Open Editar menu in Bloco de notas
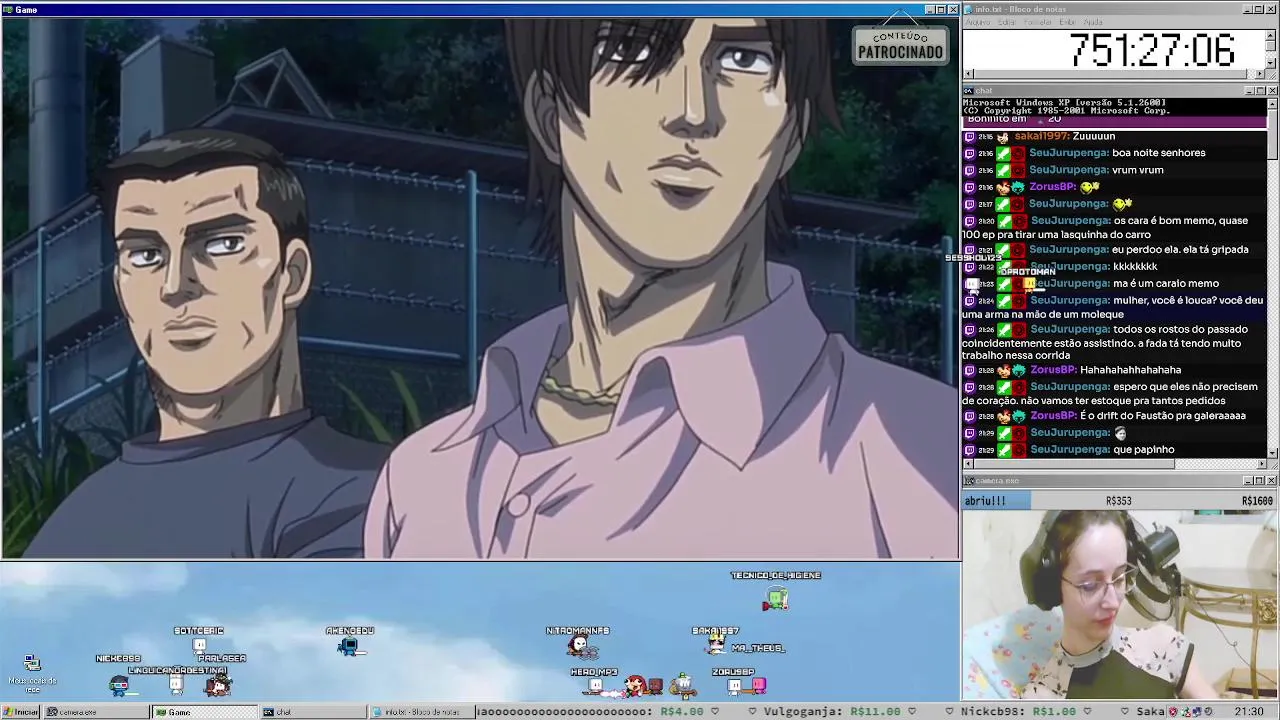The image size is (1280, 720). pos(1006,22)
